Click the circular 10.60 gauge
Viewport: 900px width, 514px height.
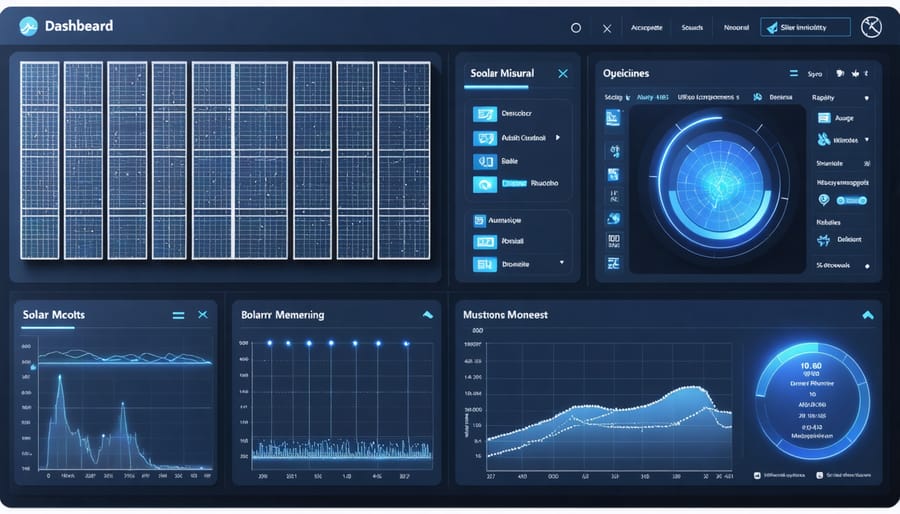click(812, 402)
